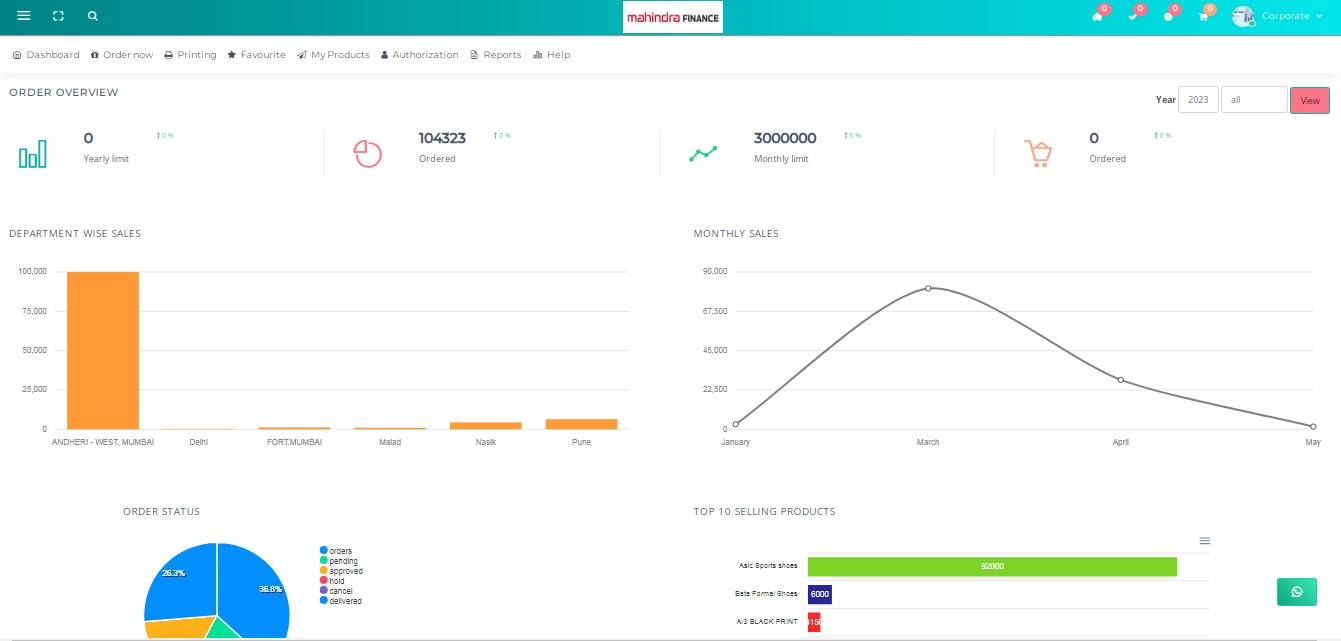The width and height of the screenshot is (1341, 641).
Task: Open the Favourite menu item
Action: click(257, 55)
